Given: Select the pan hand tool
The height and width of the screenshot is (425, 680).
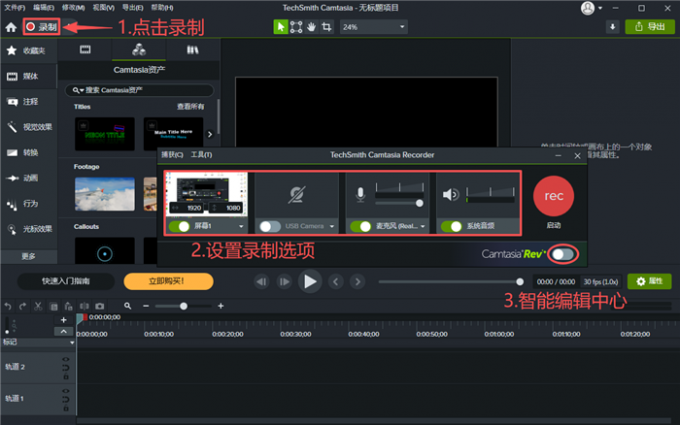Looking at the screenshot, I should 311,27.
